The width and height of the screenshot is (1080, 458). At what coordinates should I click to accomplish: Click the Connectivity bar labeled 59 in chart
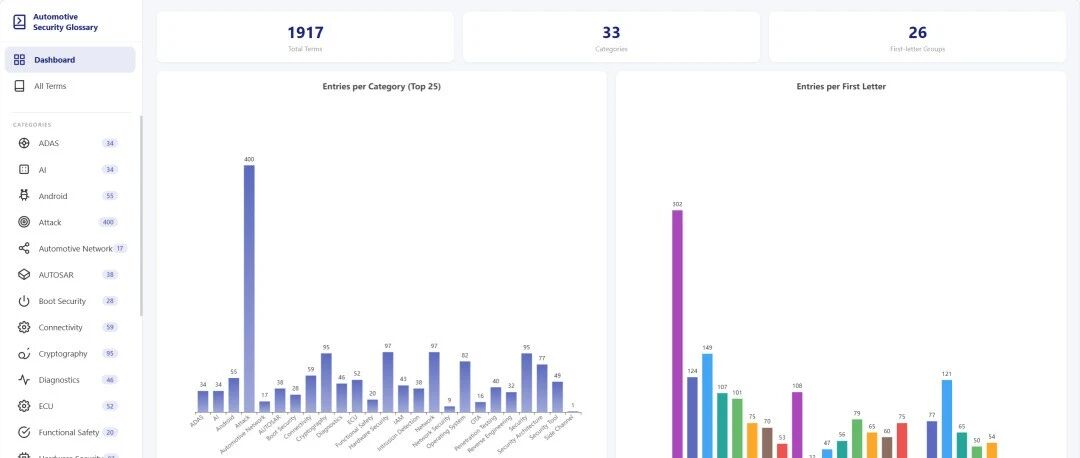311,394
